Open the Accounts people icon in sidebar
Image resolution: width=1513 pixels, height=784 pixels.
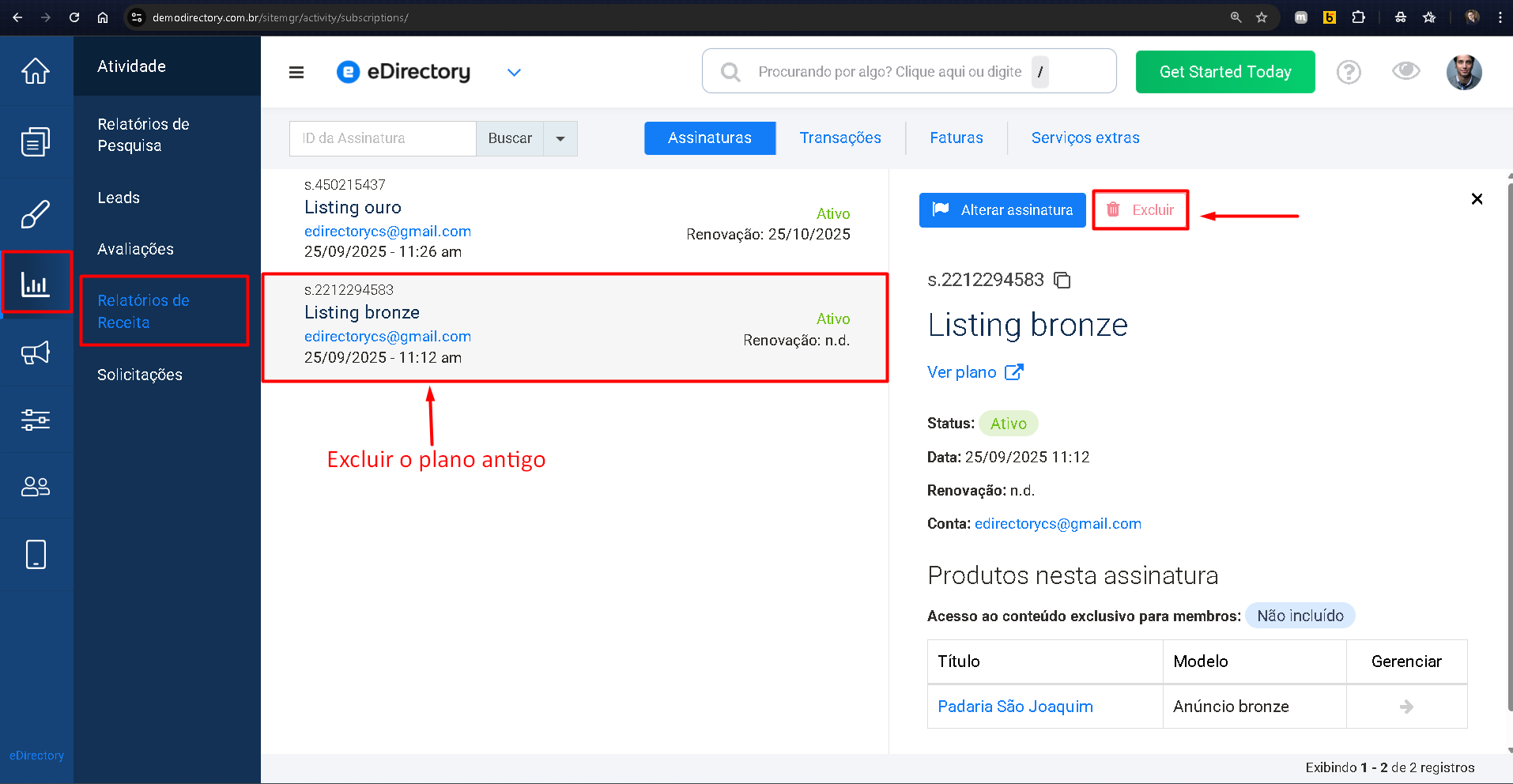point(36,486)
